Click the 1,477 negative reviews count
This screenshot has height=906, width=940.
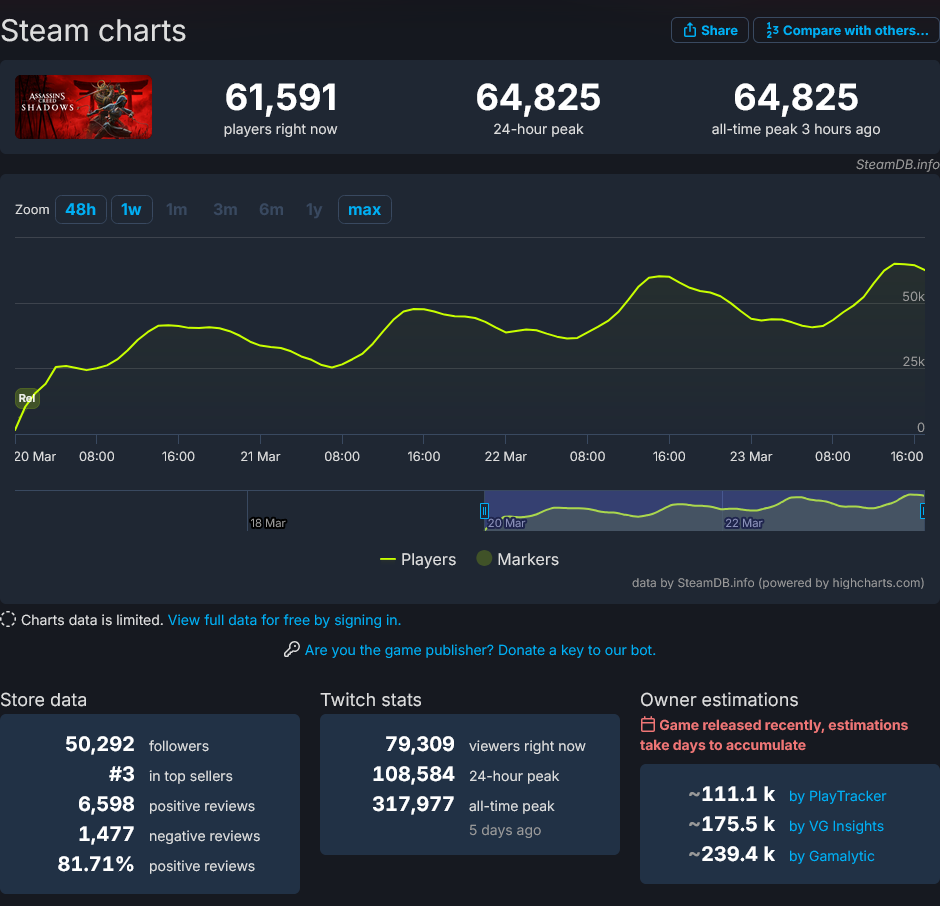tap(106, 834)
